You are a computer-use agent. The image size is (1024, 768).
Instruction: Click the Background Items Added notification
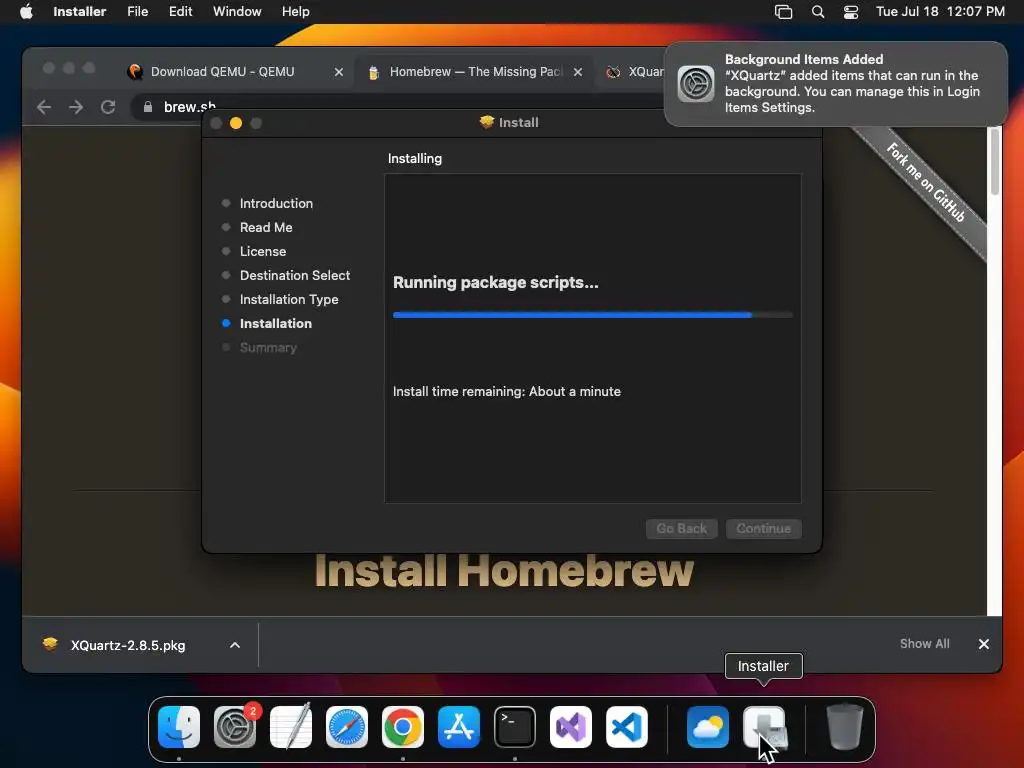point(835,84)
